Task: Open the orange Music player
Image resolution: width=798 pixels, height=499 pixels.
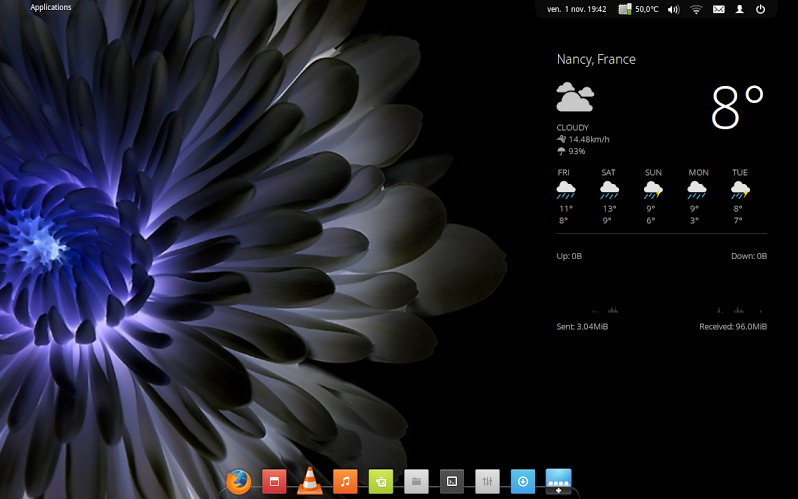Action: [345, 481]
